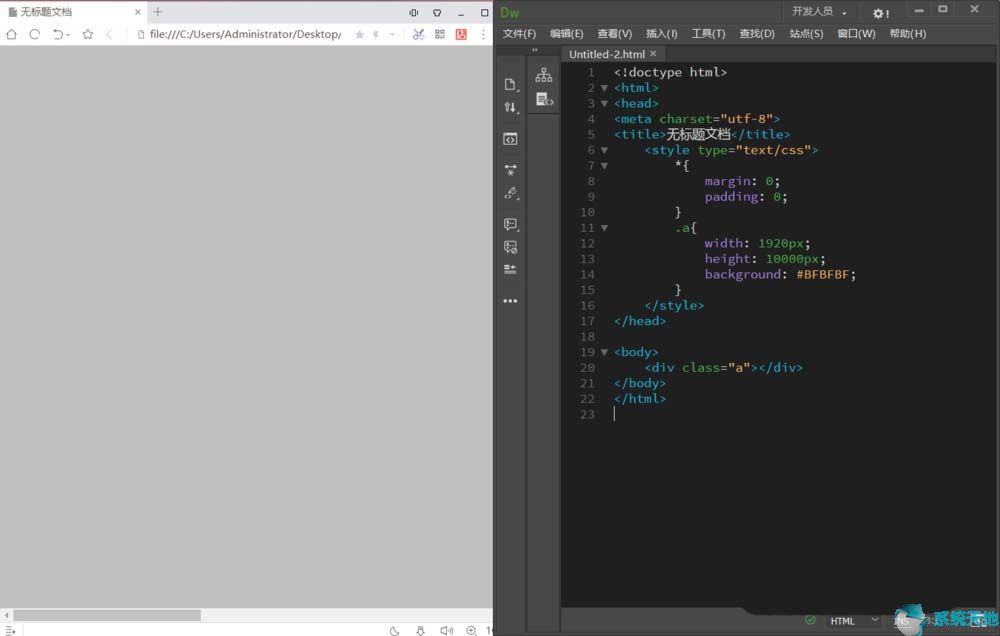Click the browser Back arrow

109,34
